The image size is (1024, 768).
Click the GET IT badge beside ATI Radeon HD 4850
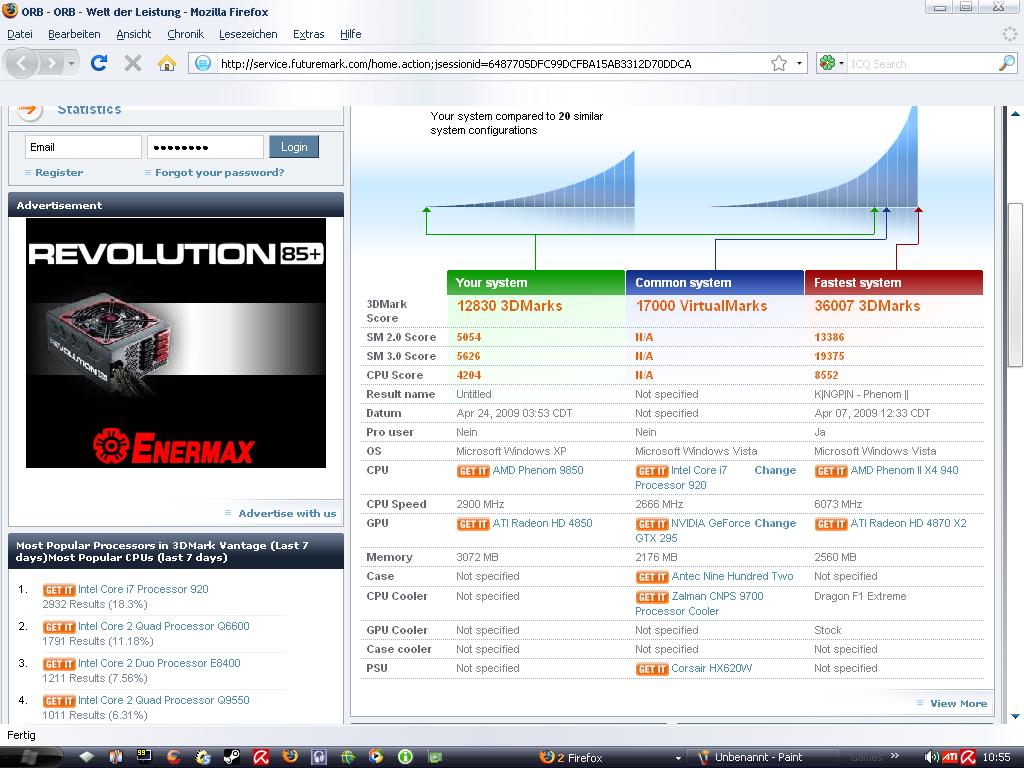pyautogui.click(x=473, y=524)
